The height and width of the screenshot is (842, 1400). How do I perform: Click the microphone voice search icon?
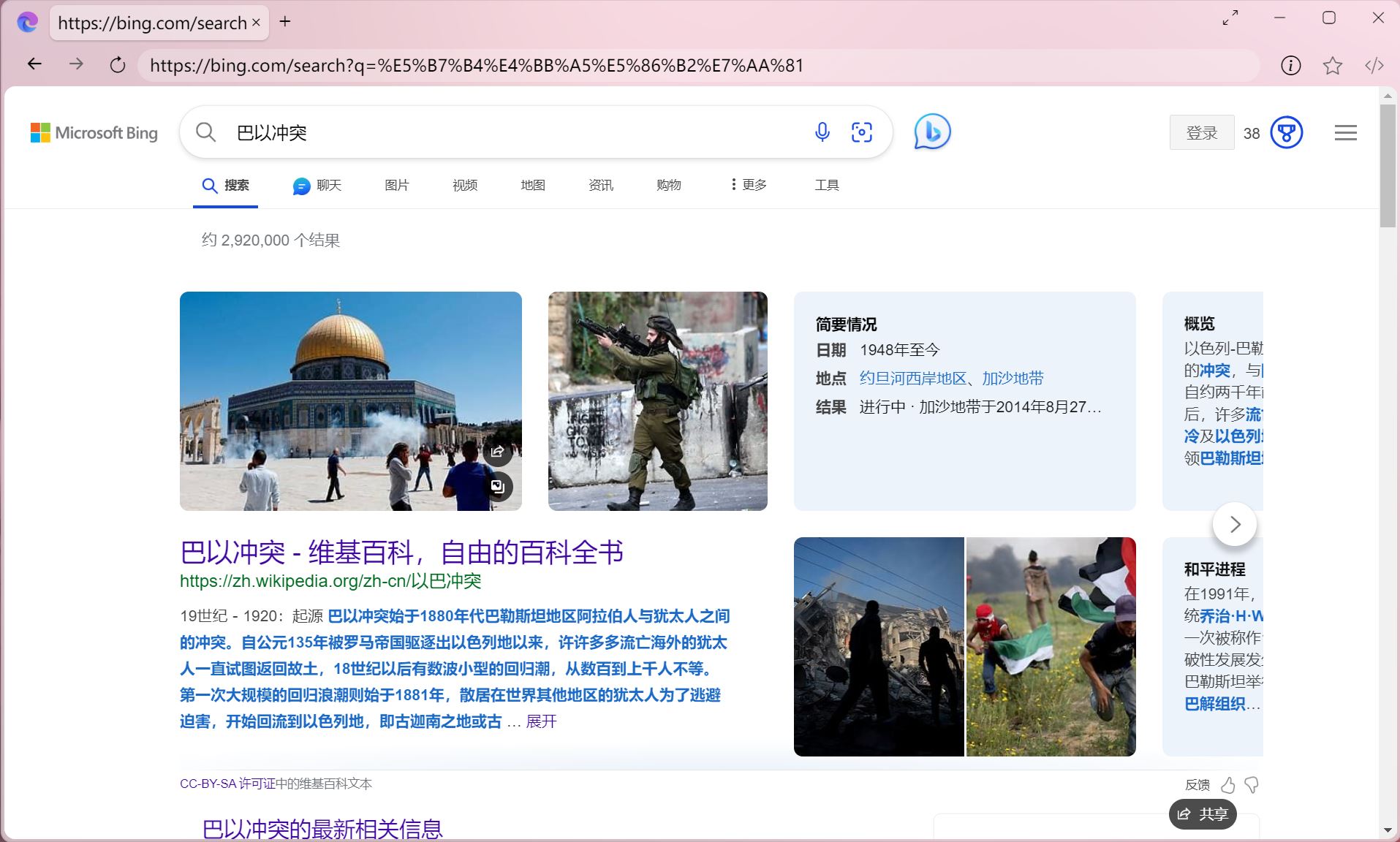click(x=822, y=132)
